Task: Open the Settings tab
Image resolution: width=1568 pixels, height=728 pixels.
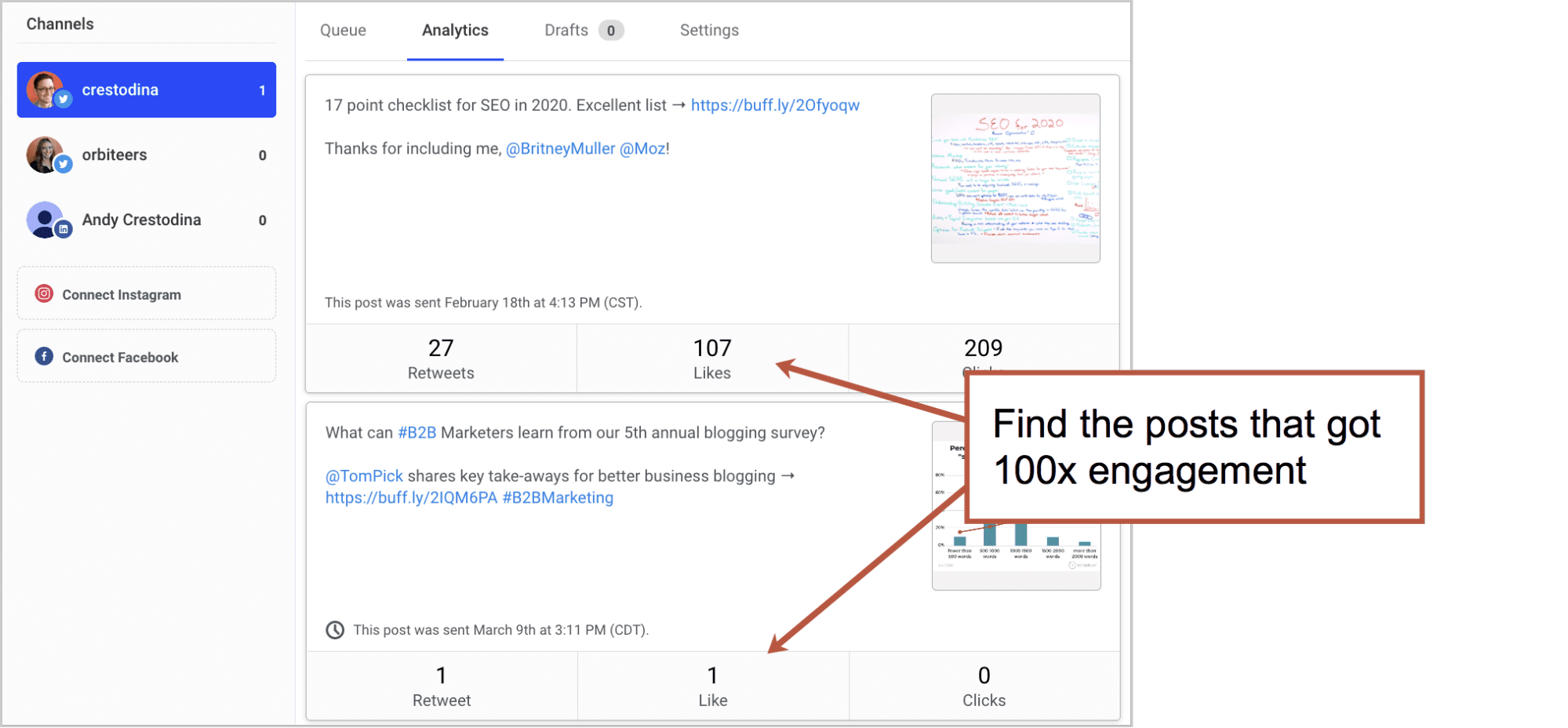Action: coord(709,30)
